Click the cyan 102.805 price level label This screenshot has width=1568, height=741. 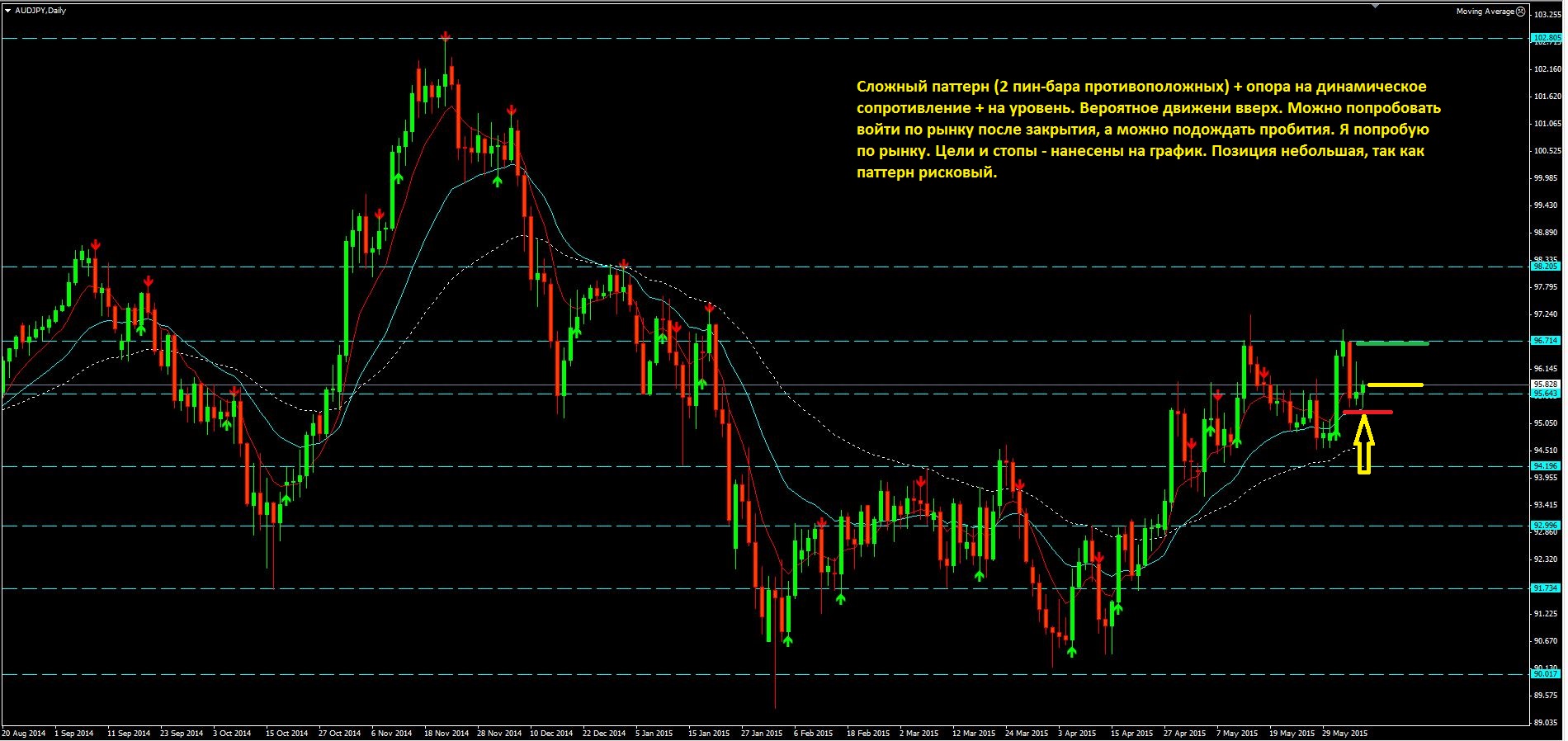[1547, 38]
